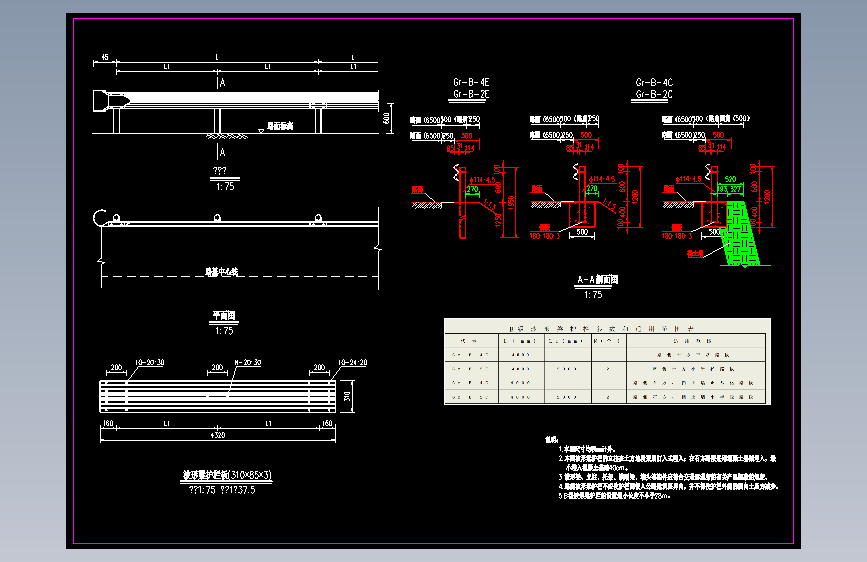This screenshot has height=562, width=867.
Task: Click the ??? title under elevation view
Action: [220, 171]
